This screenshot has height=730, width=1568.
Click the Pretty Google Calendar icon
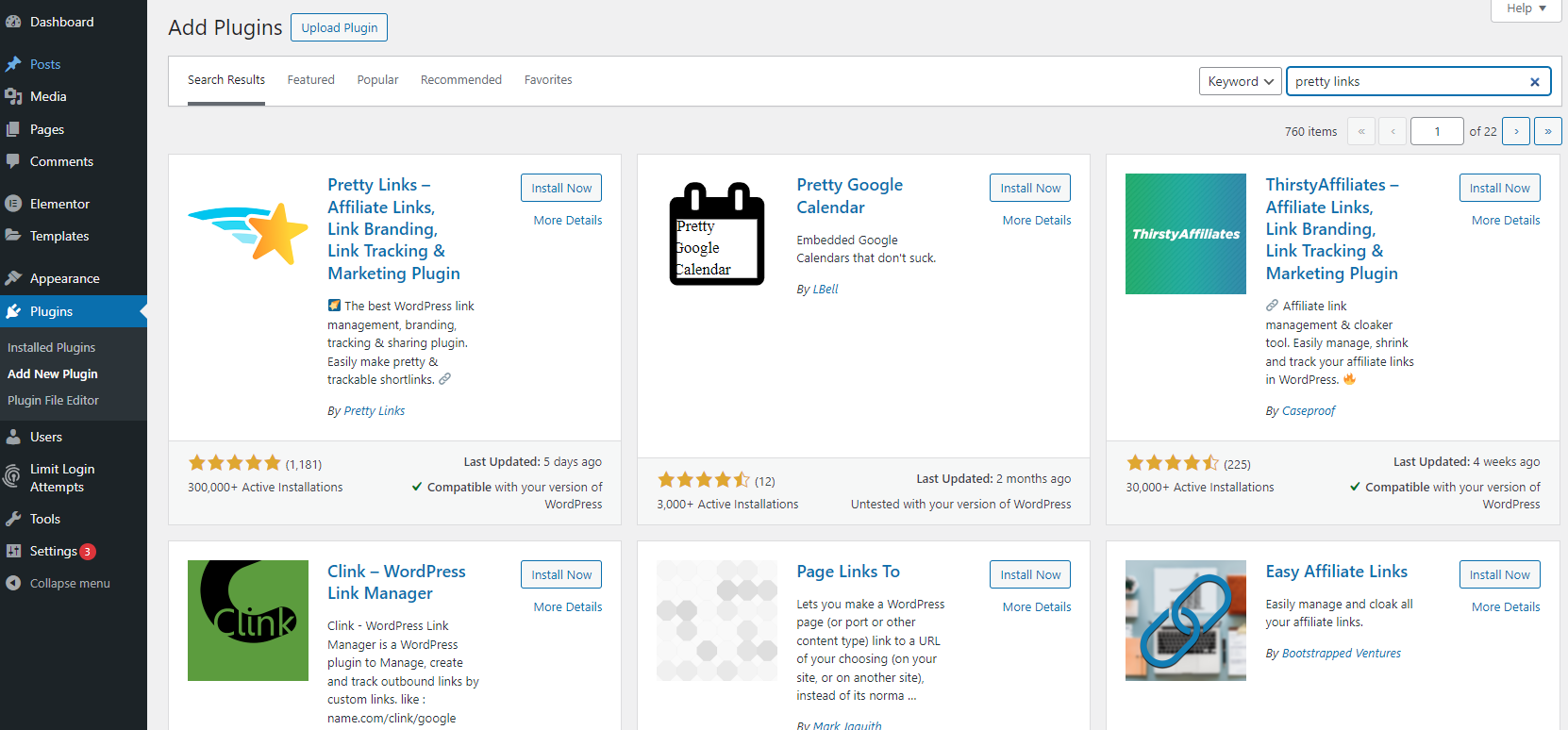717,234
